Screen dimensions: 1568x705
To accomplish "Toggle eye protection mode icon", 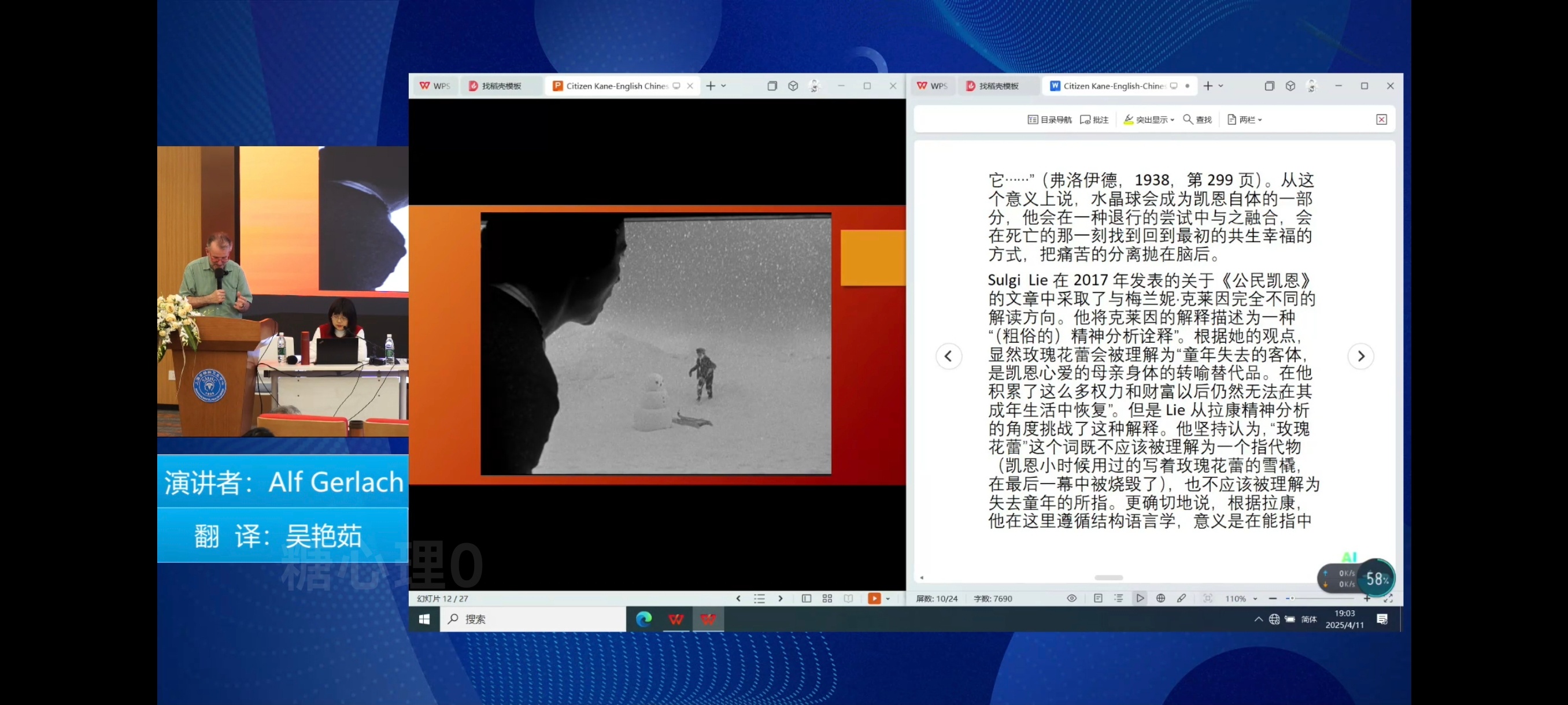I will [1072, 599].
